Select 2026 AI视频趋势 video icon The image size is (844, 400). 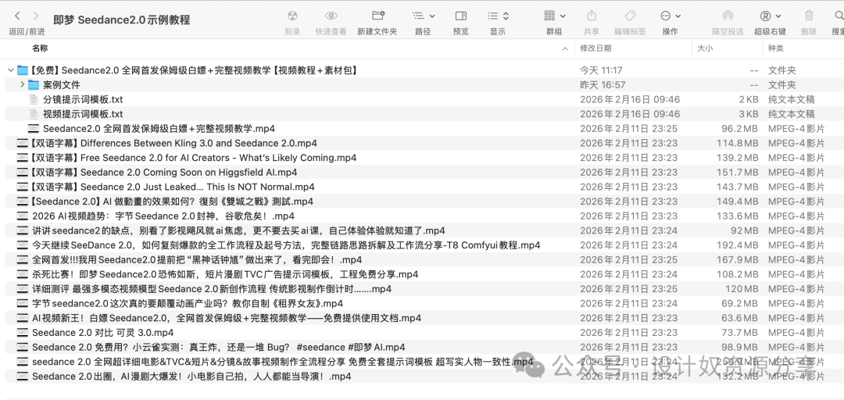click(22, 215)
